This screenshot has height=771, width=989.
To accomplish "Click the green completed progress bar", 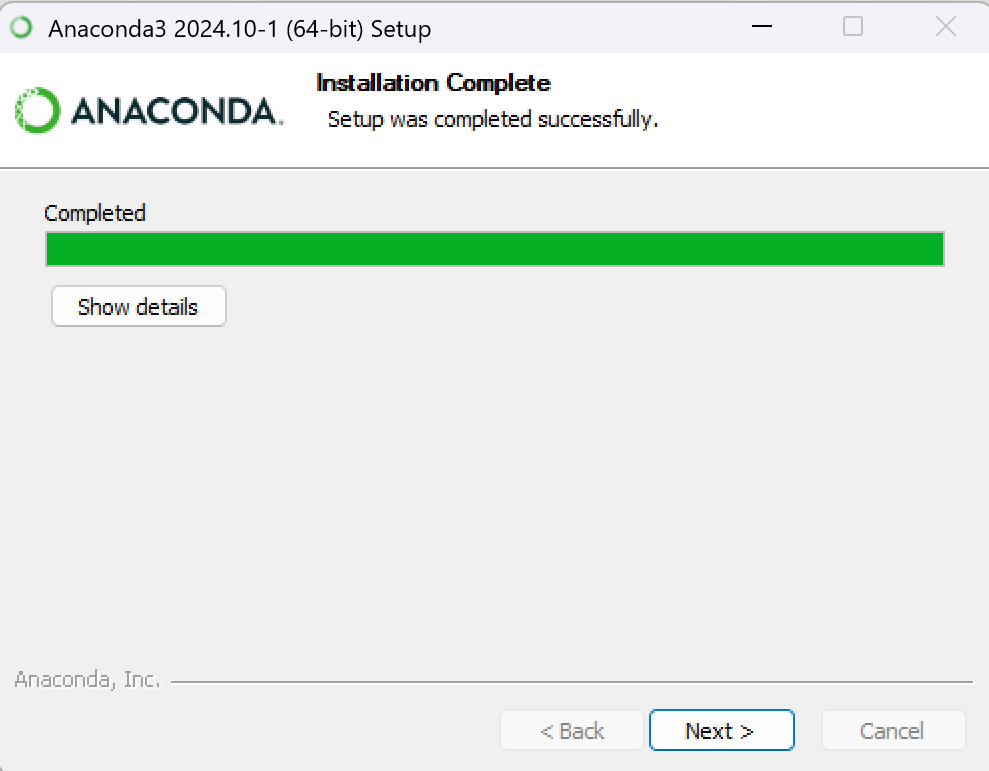I will click(x=494, y=249).
